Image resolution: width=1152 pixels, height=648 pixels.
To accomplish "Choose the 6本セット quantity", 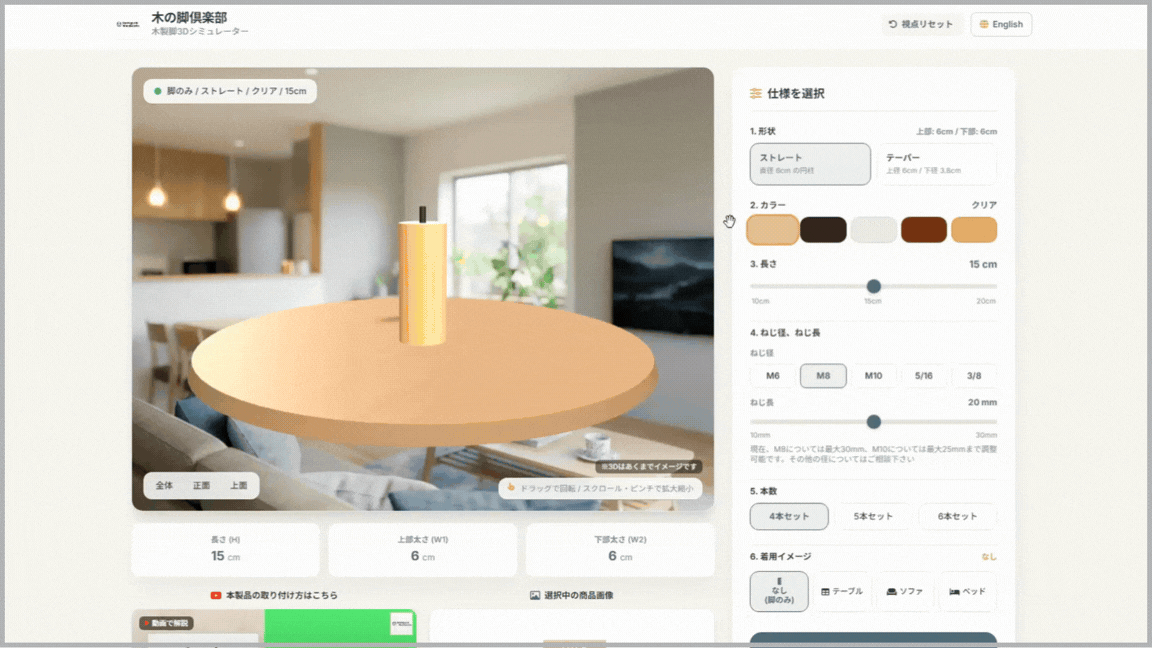I will click(x=957, y=516).
